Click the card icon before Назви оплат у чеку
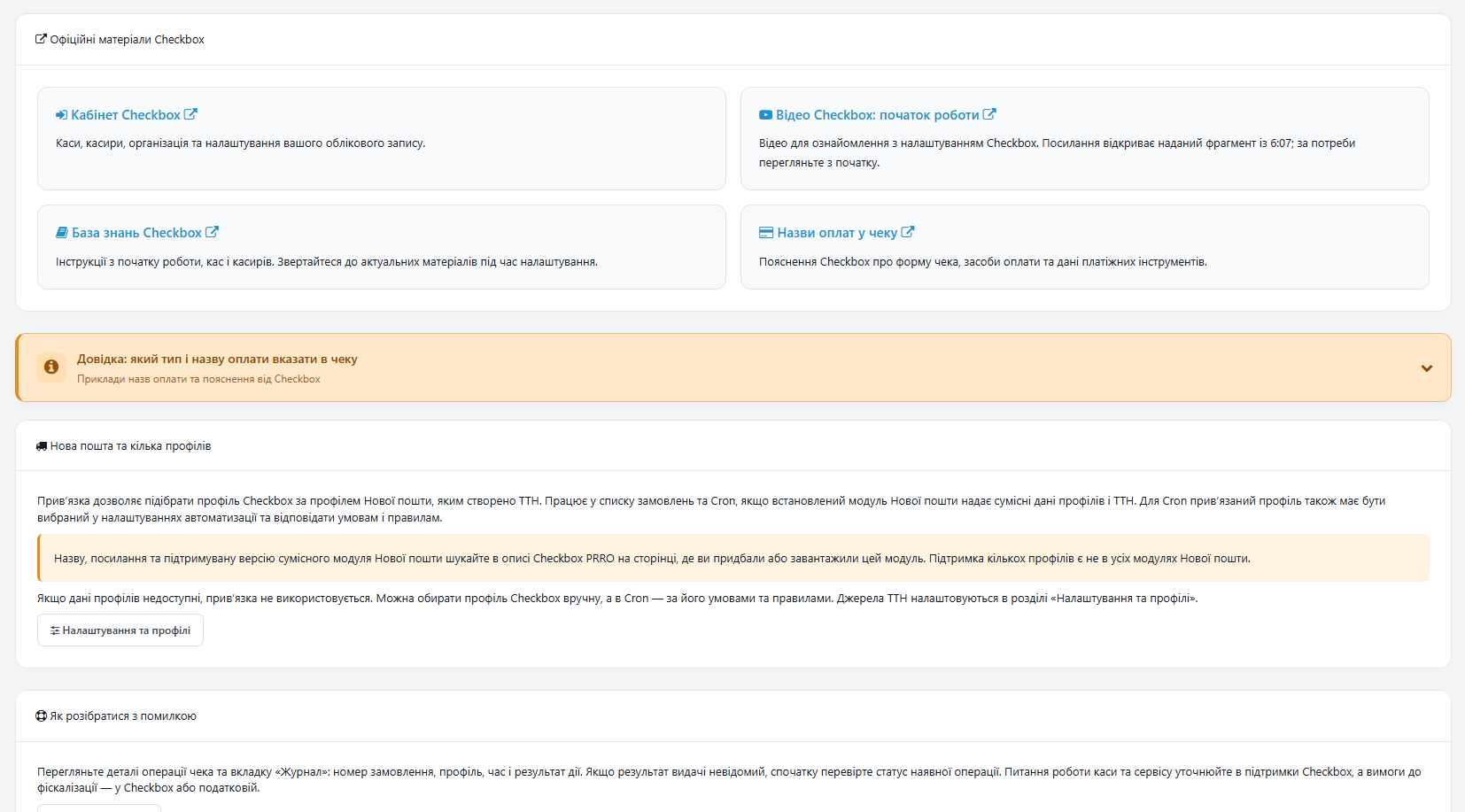1465x812 pixels. point(766,233)
